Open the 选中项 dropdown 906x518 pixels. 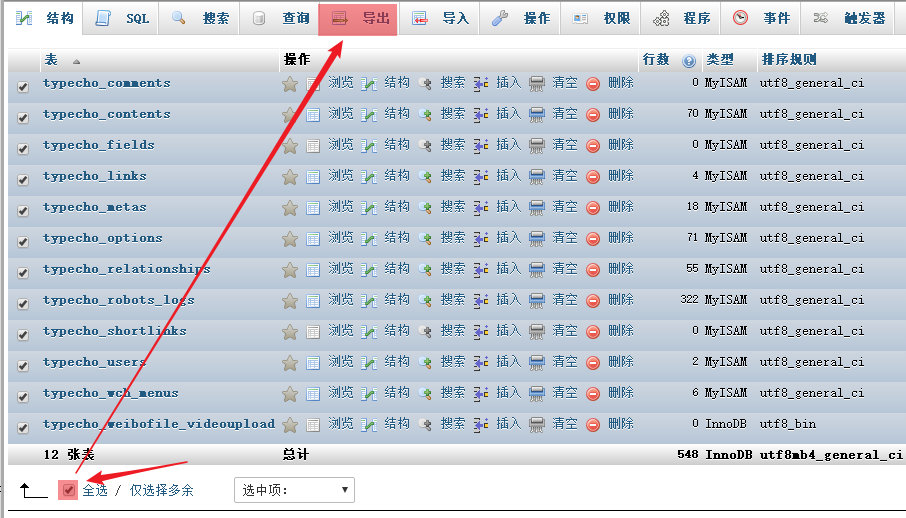tap(294, 490)
